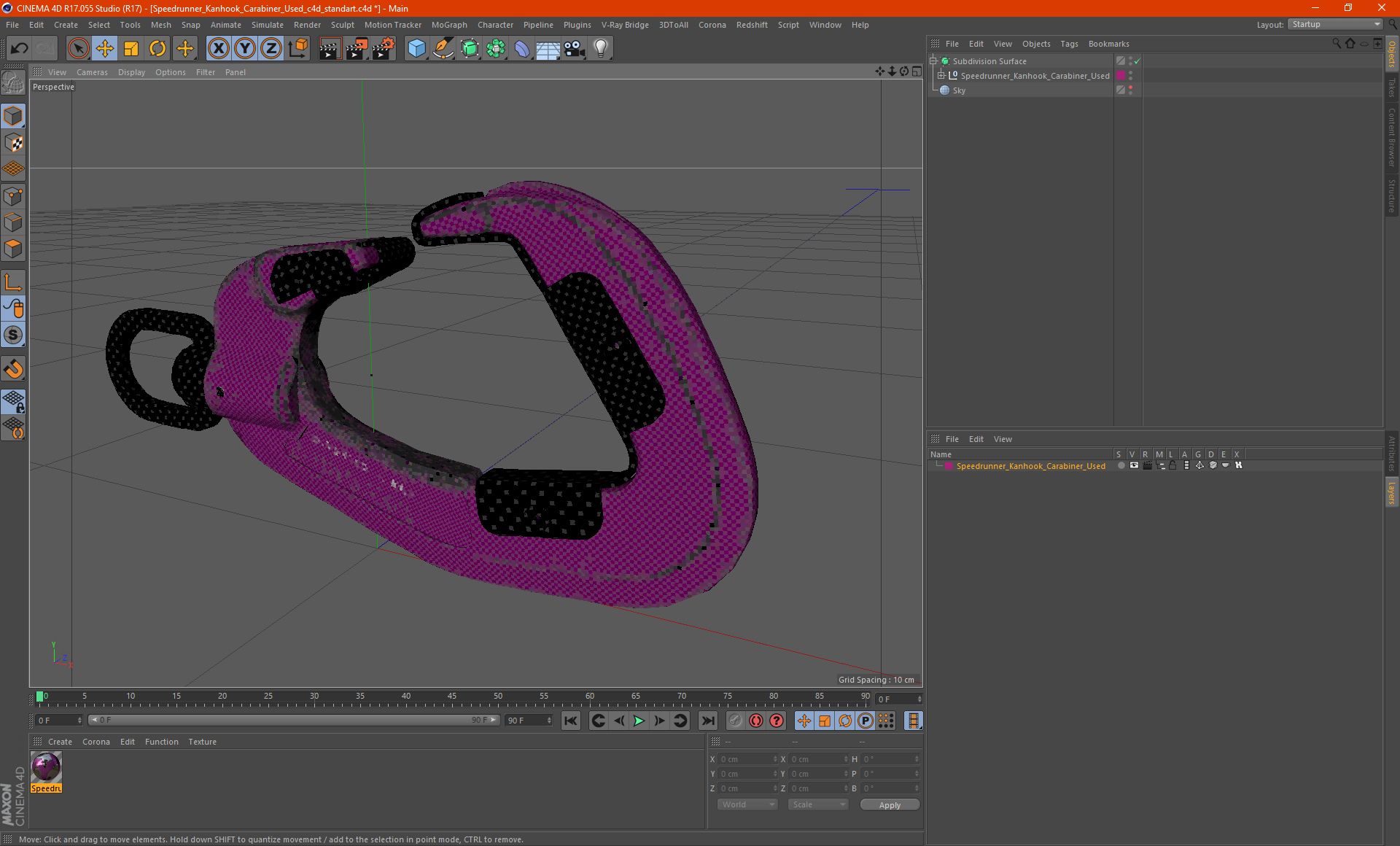This screenshot has height=846, width=1400.
Task: Select the Sky object
Action: click(959, 90)
